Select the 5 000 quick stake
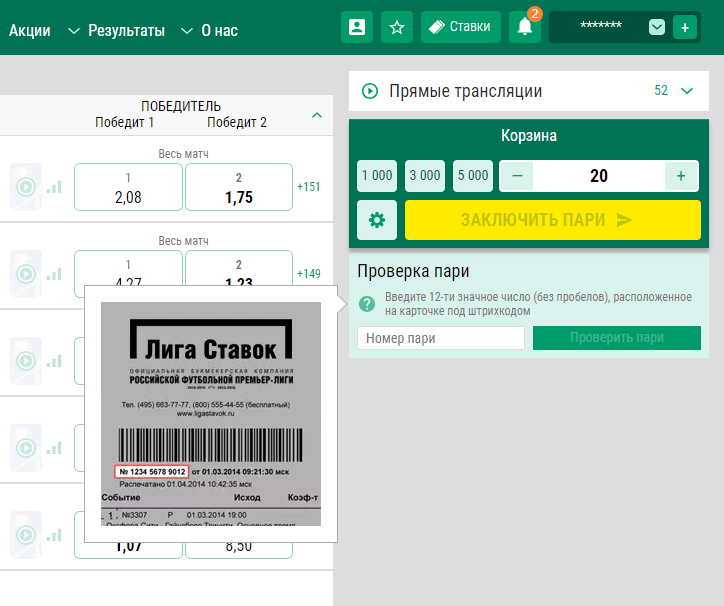 473,176
